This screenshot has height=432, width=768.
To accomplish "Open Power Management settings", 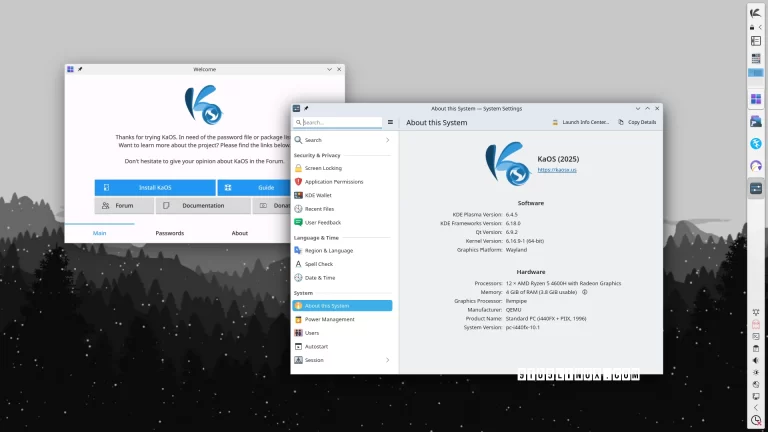I will click(329, 319).
